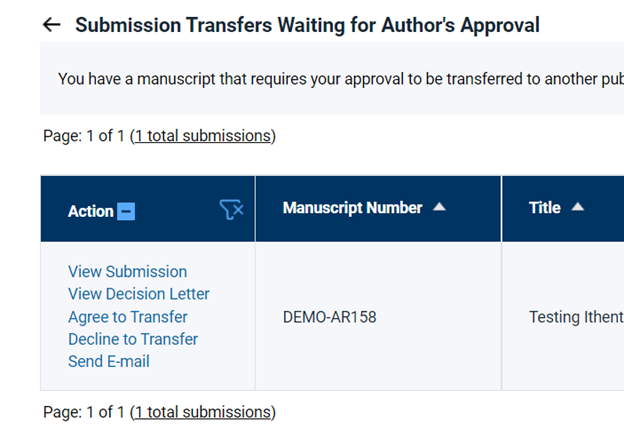Select the DEMO-AR158 manuscript number cell
This screenshot has height=430, width=624.
[x=330, y=317]
